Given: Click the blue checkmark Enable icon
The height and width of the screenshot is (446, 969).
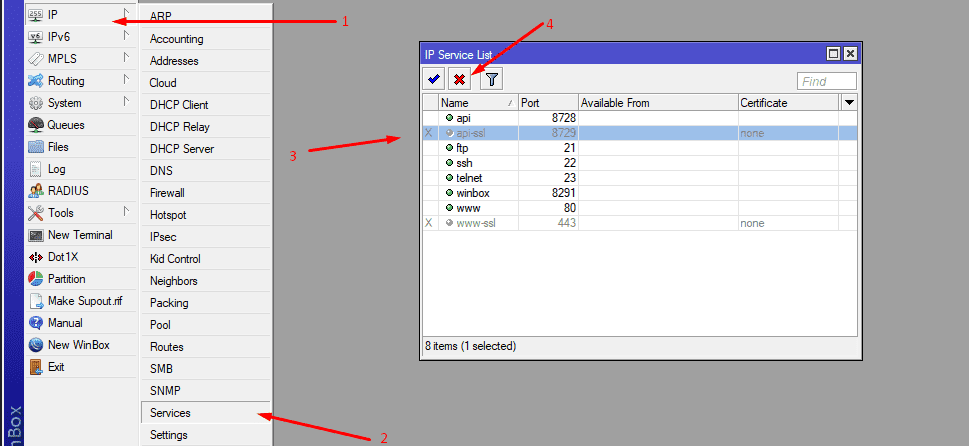Looking at the screenshot, I should click(433, 80).
